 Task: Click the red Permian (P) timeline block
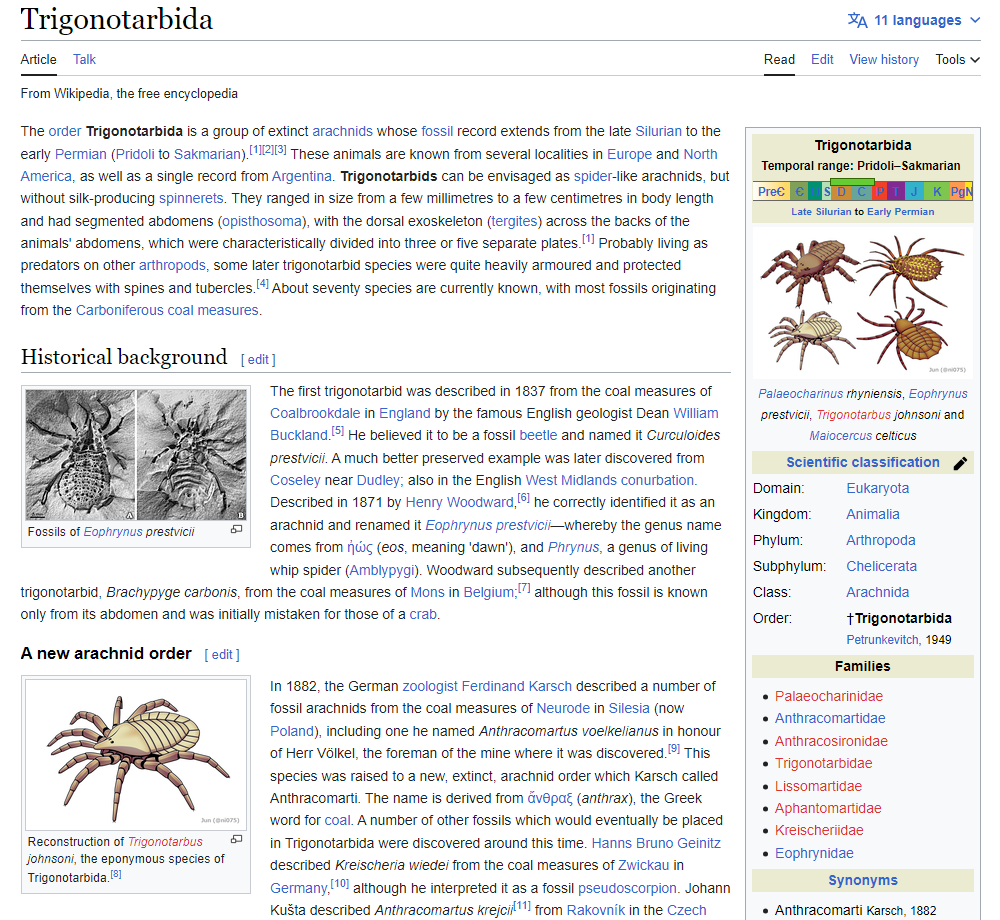[880, 192]
